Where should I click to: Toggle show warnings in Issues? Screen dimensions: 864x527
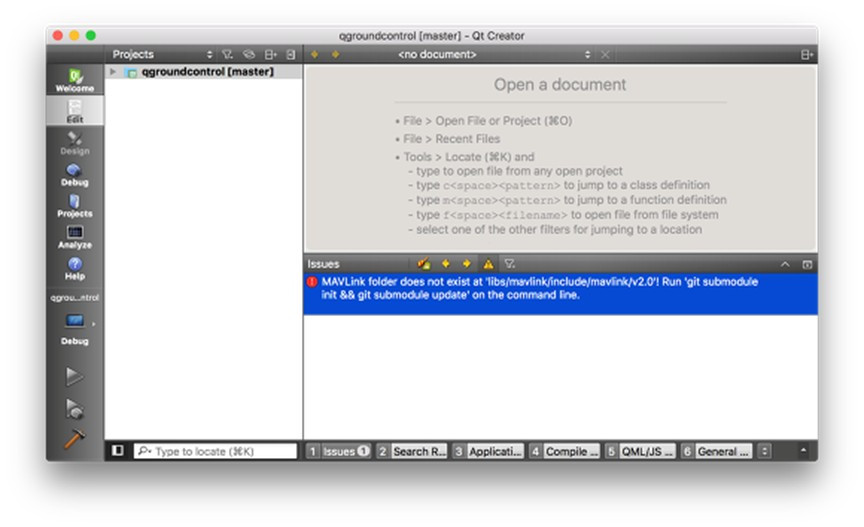tap(488, 264)
